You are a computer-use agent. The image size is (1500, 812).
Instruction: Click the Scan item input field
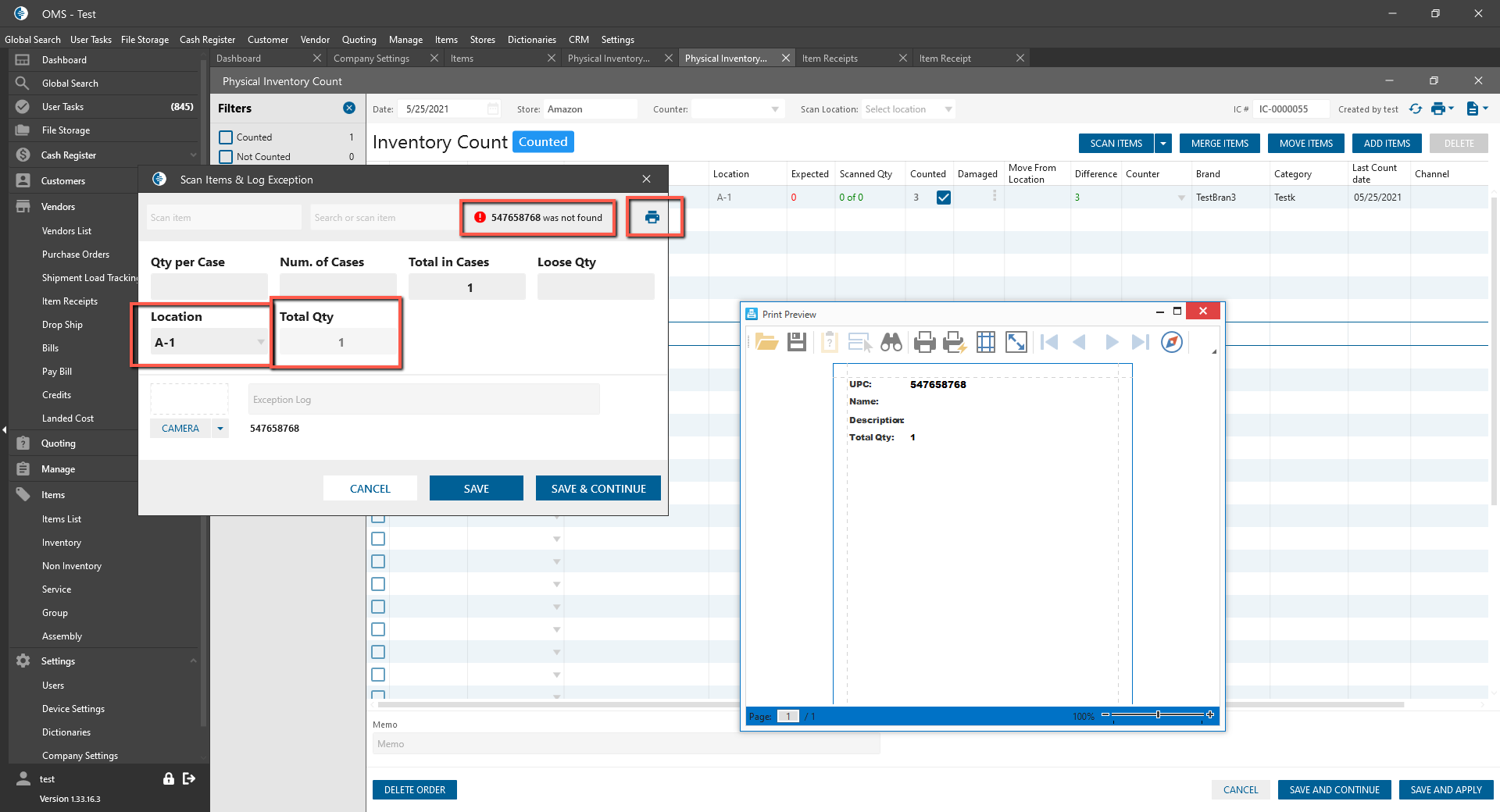pos(224,218)
